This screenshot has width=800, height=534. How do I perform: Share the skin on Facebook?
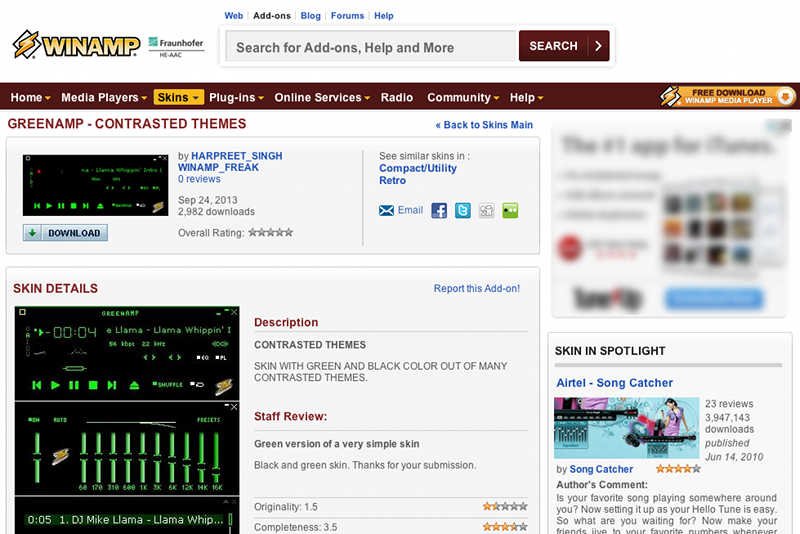point(439,211)
